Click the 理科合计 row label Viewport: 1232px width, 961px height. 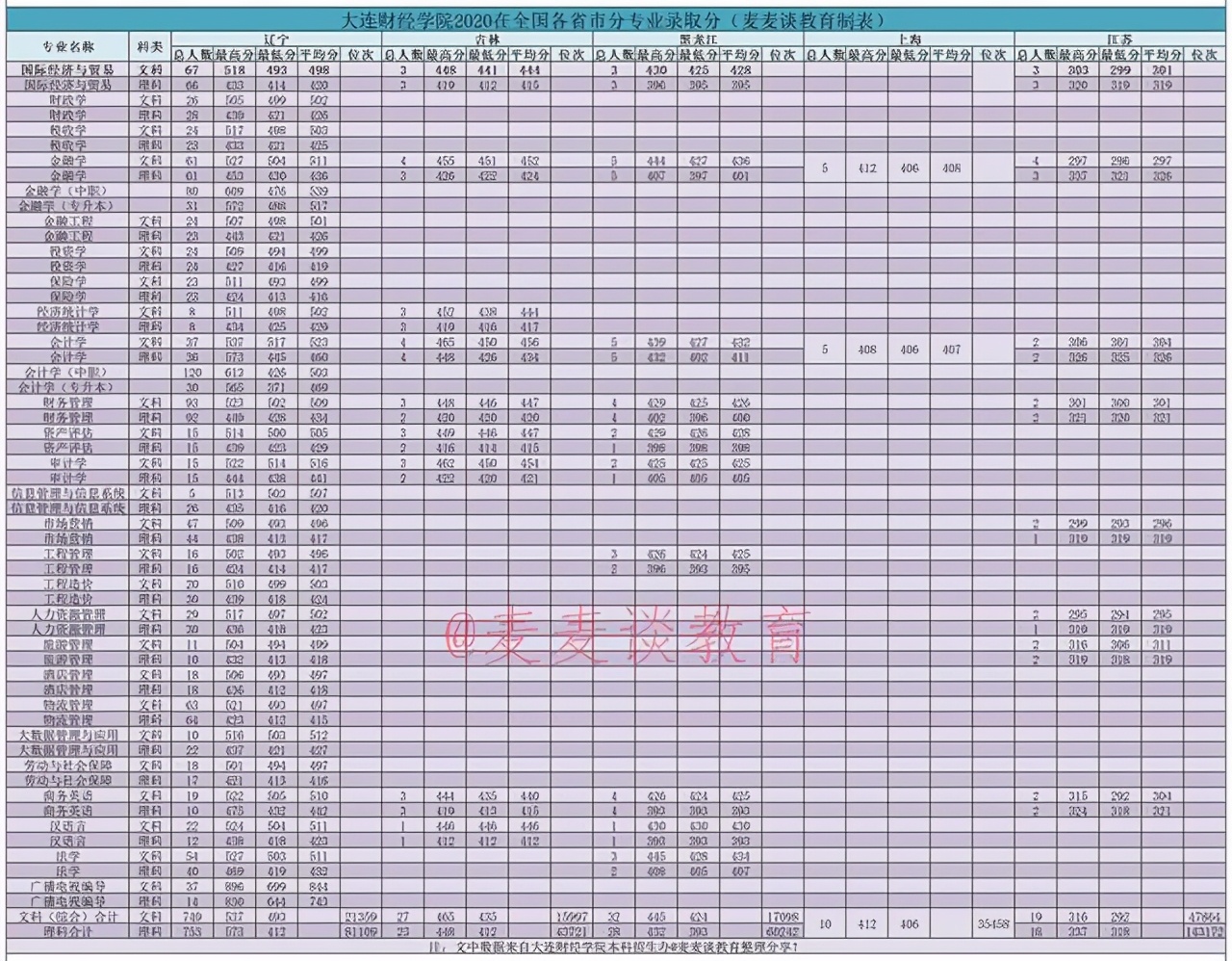click(68, 932)
